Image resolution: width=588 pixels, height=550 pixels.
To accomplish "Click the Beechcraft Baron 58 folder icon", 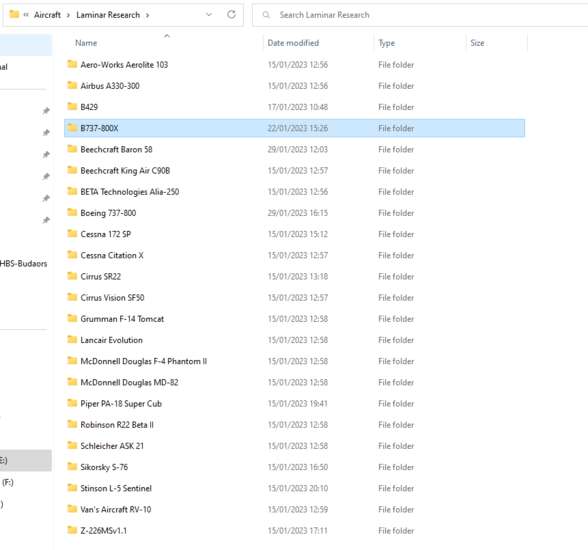I will [x=72, y=149].
